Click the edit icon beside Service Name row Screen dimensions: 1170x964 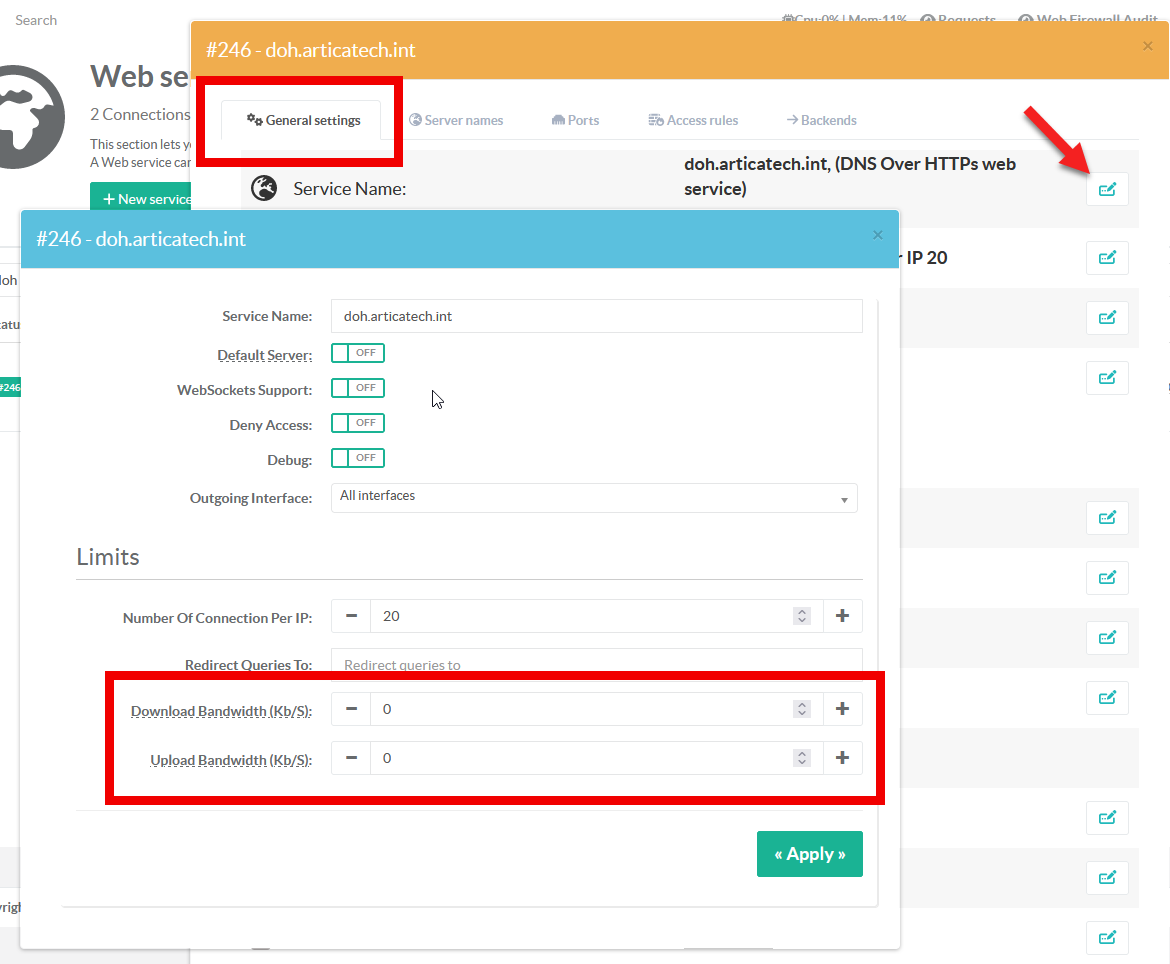tap(1107, 189)
